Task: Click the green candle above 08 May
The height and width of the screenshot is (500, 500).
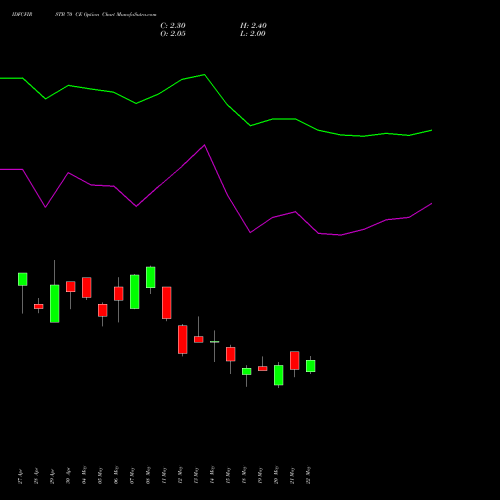Action: [x=151, y=277]
